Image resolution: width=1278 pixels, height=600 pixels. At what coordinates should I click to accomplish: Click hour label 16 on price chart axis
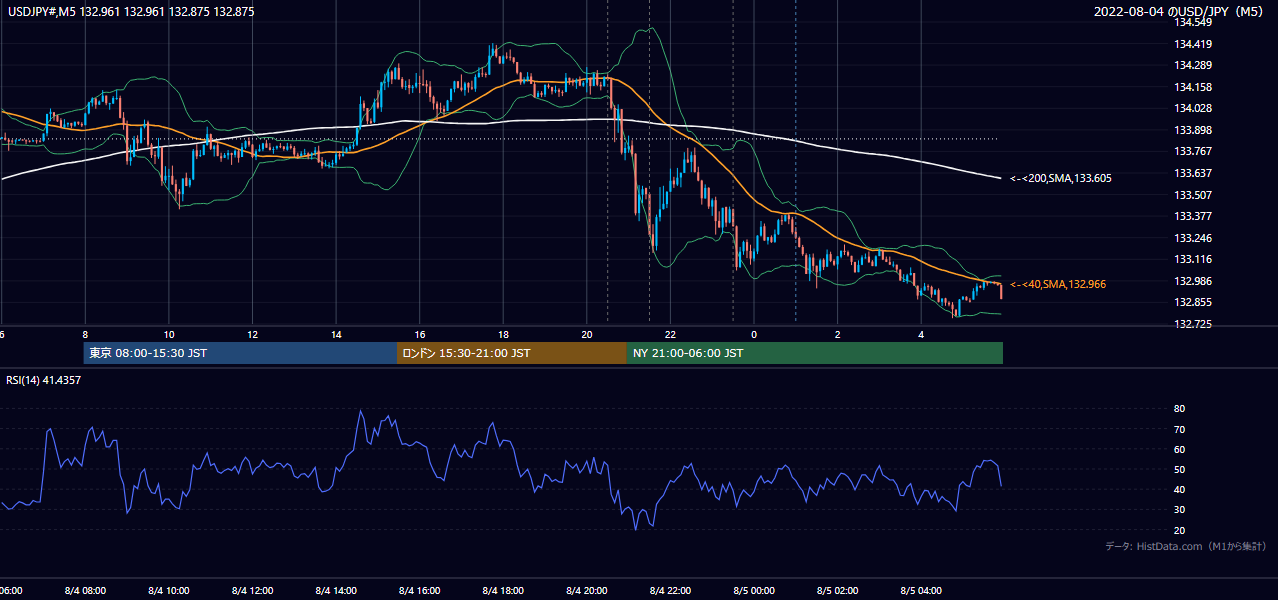point(420,335)
